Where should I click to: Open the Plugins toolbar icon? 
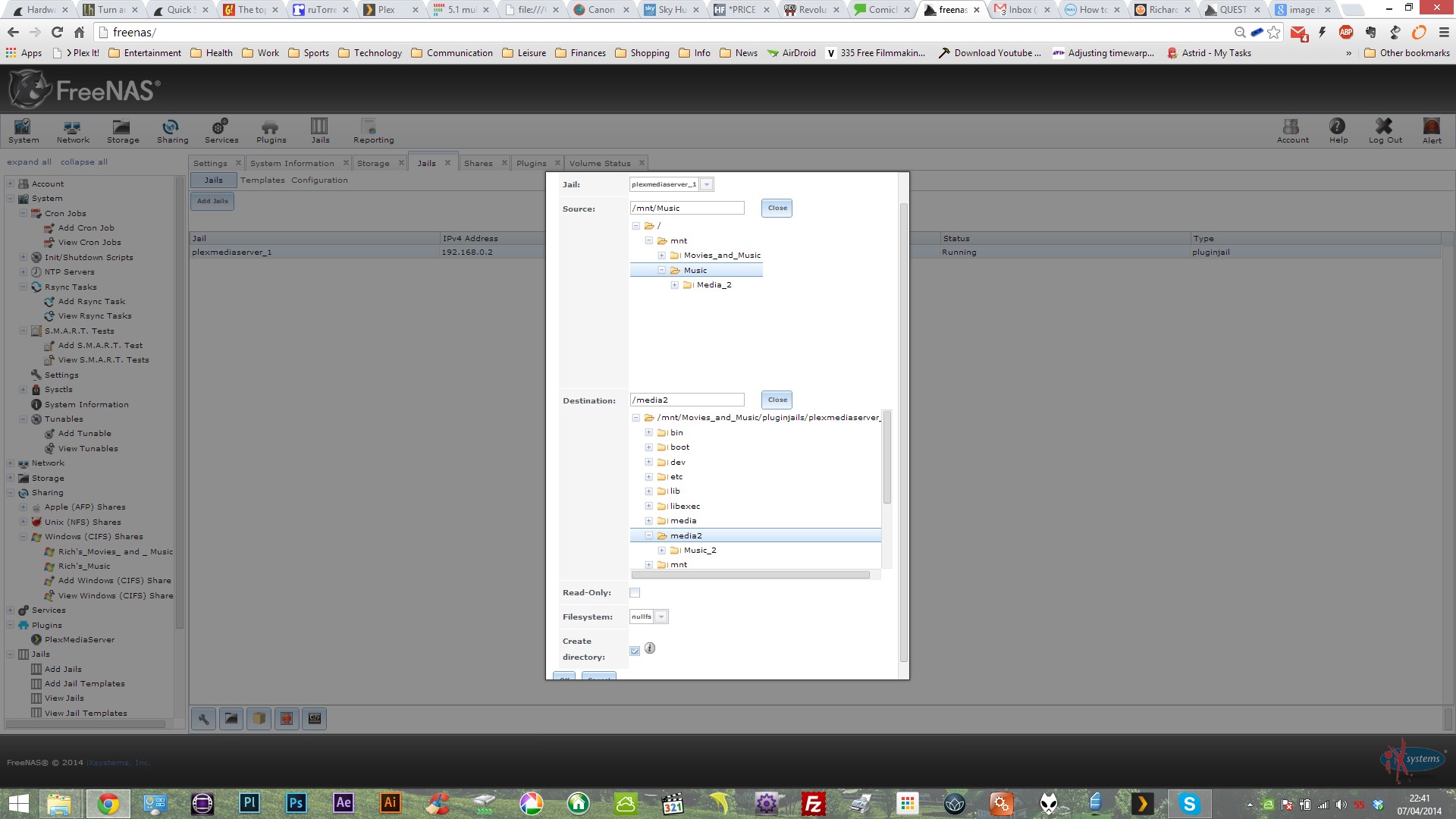pos(271,130)
